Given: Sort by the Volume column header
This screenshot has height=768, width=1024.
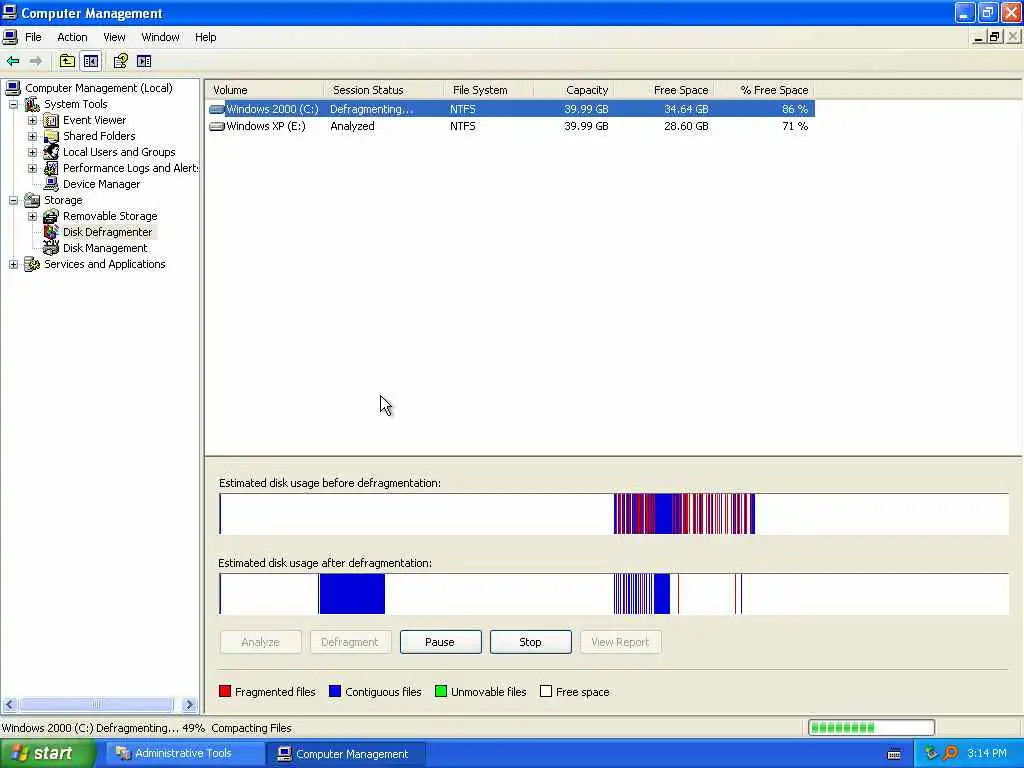Looking at the screenshot, I should 264,90.
